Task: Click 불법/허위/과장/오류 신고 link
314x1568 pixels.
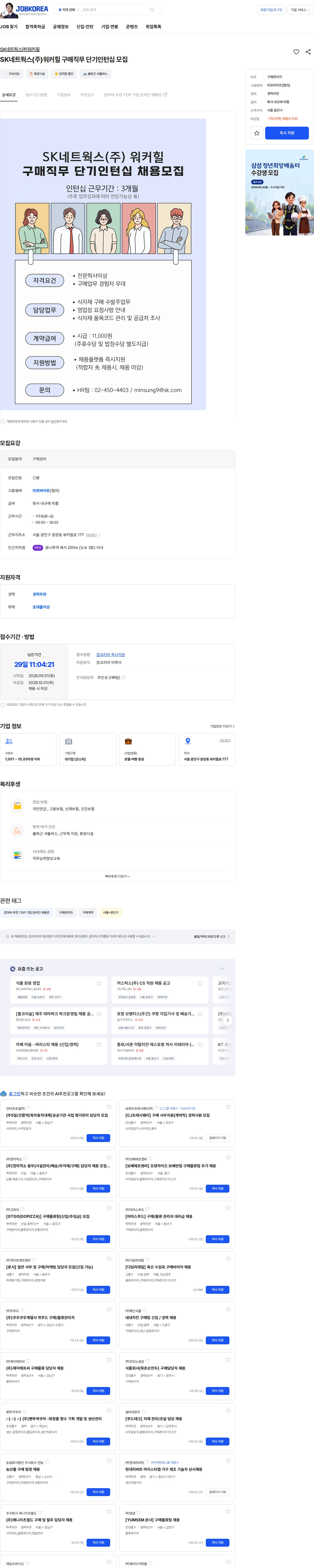Action: (x=212, y=936)
